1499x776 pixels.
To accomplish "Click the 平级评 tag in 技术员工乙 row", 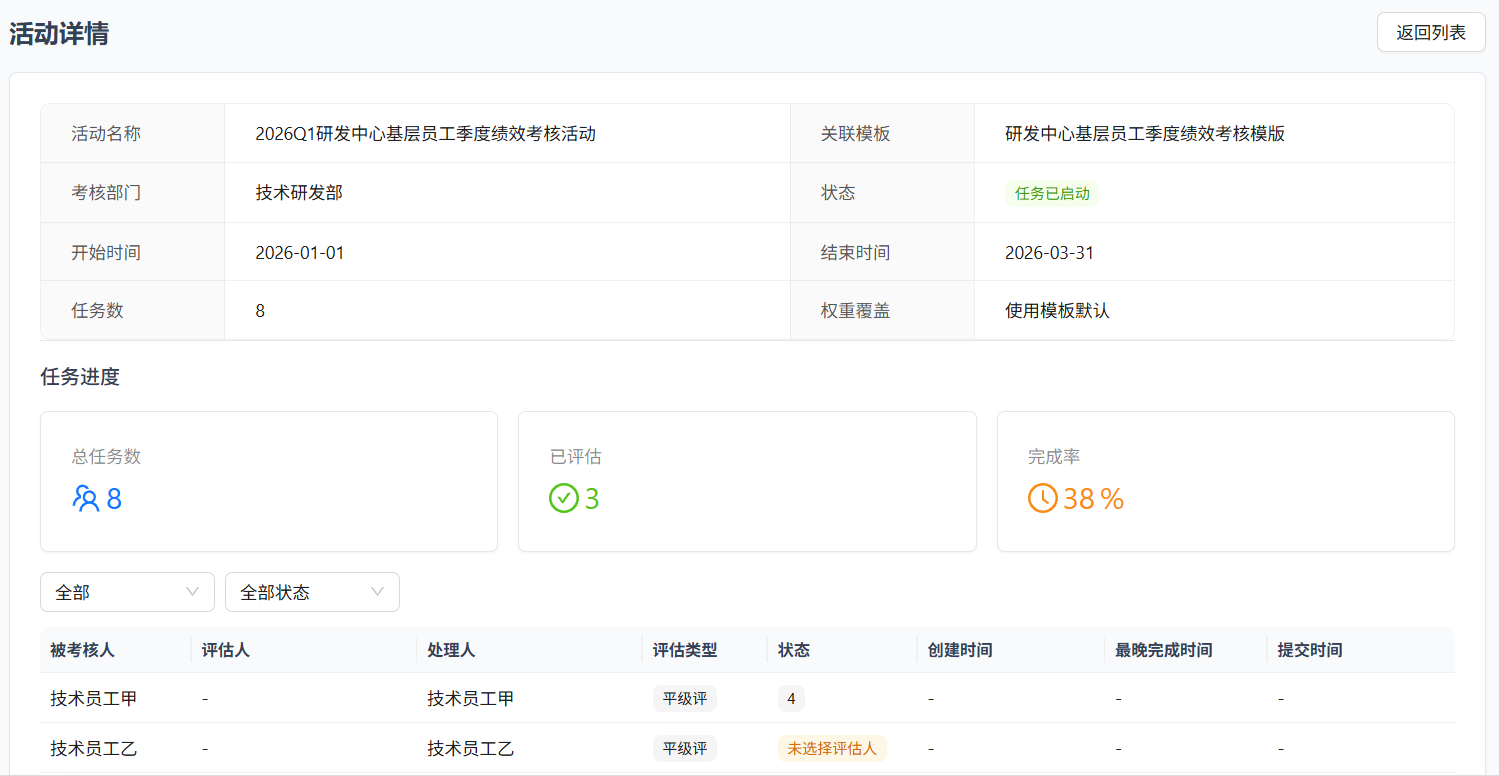I will coord(685,748).
